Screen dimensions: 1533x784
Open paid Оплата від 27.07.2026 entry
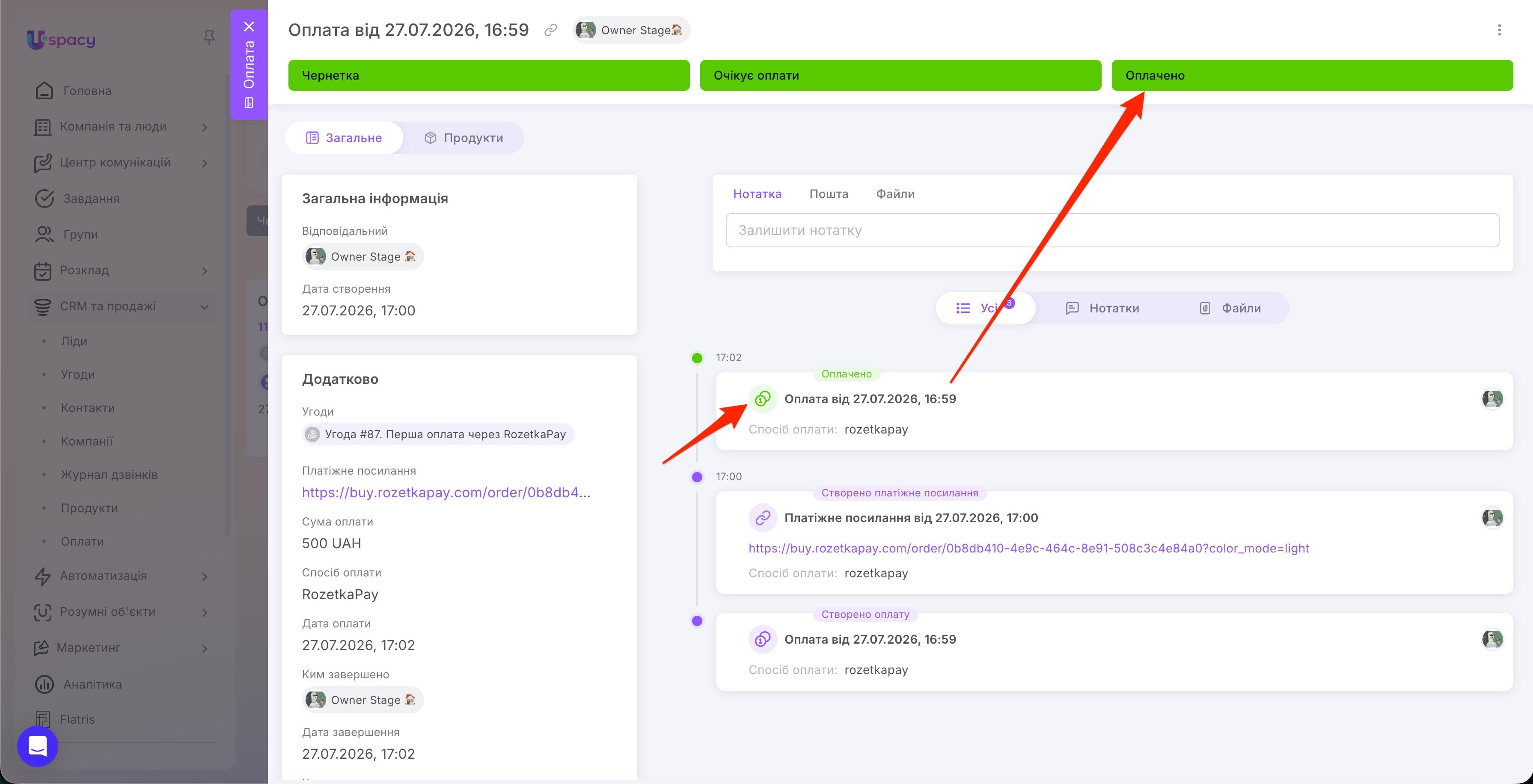click(x=870, y=399)
